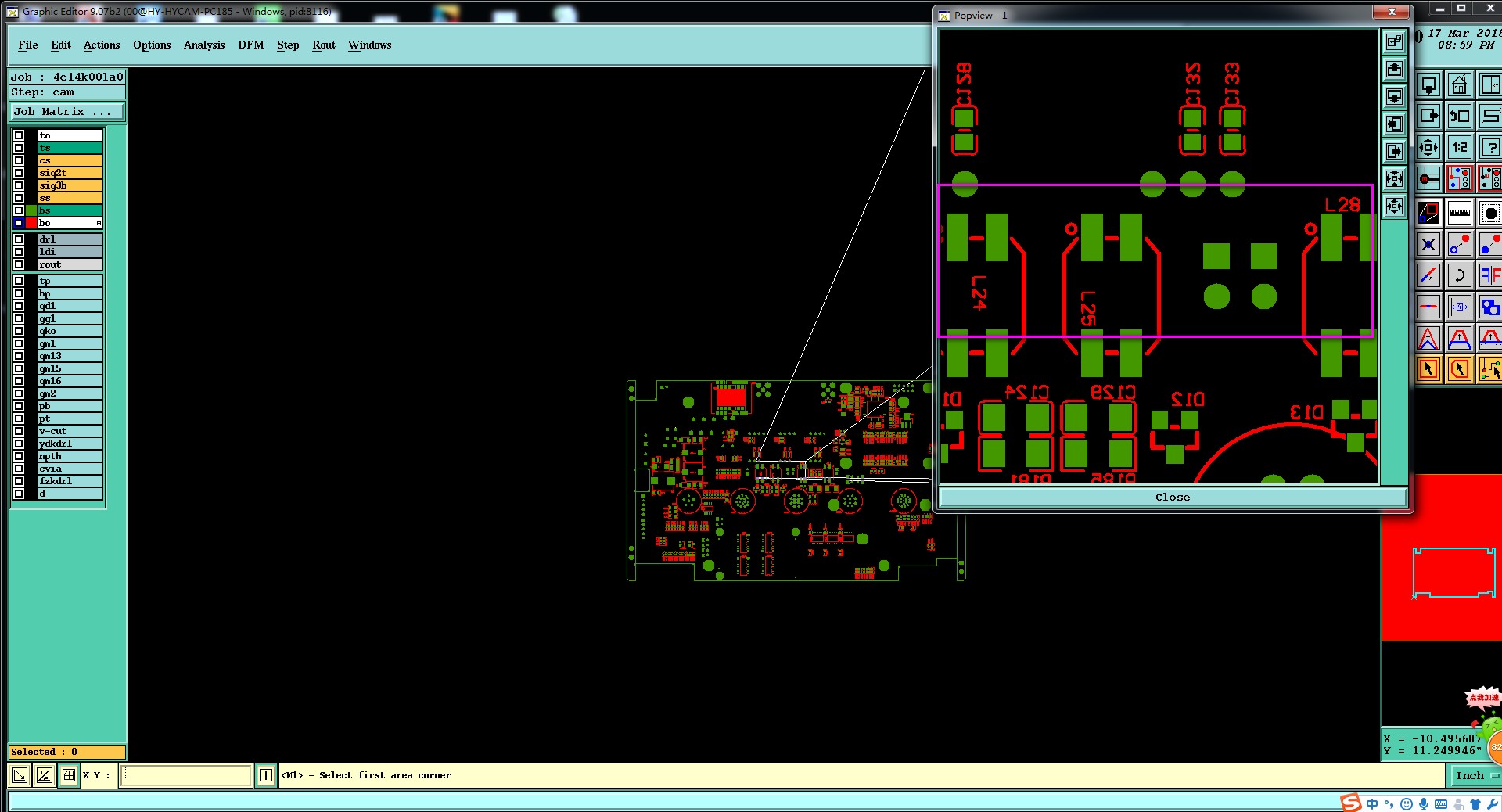Click the grid snap icon beside X Y
The height and width of the screenshot is (812, 1502).
69,775
